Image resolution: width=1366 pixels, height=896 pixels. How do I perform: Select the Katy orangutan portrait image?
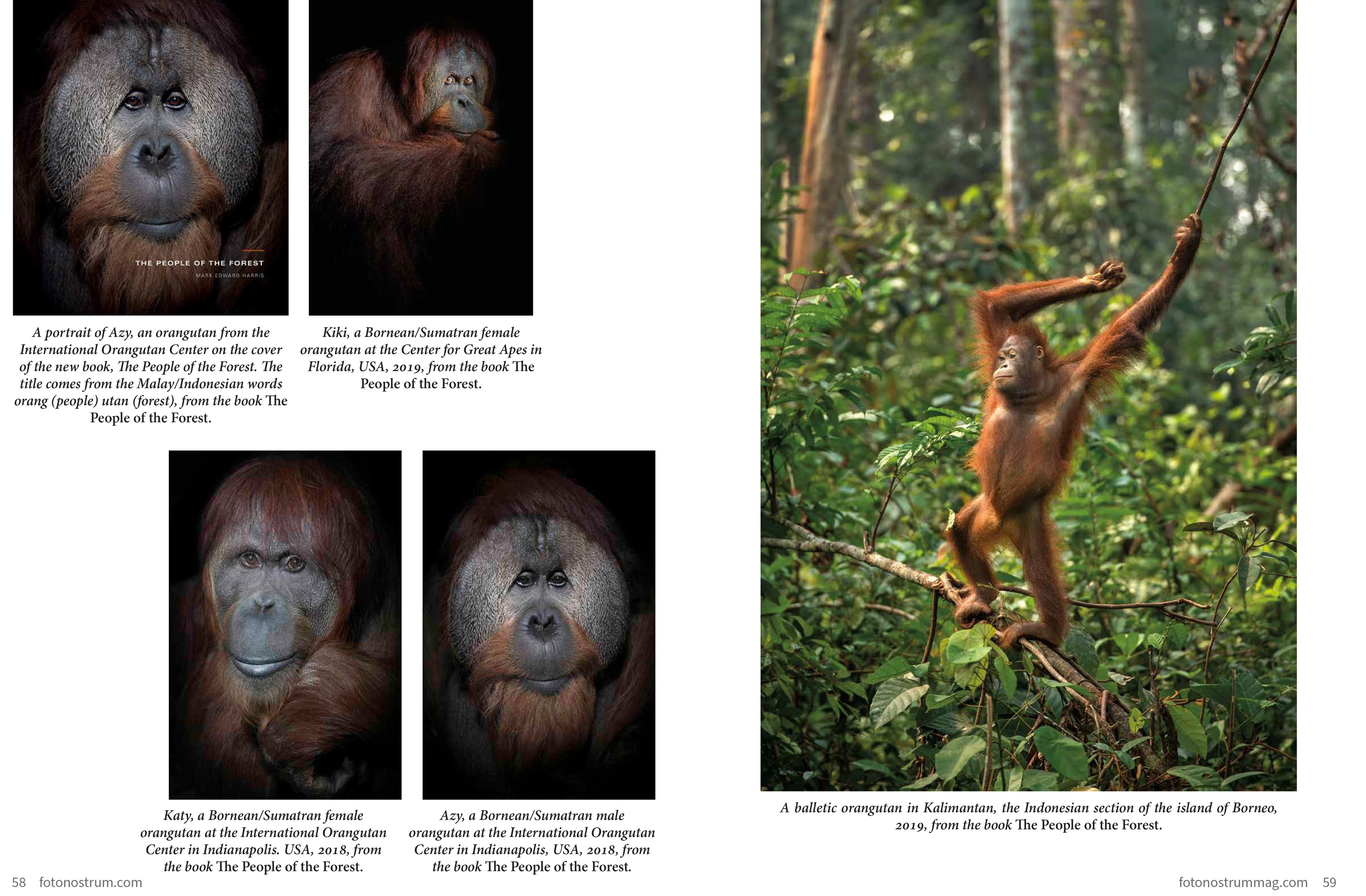click(285, 625)
